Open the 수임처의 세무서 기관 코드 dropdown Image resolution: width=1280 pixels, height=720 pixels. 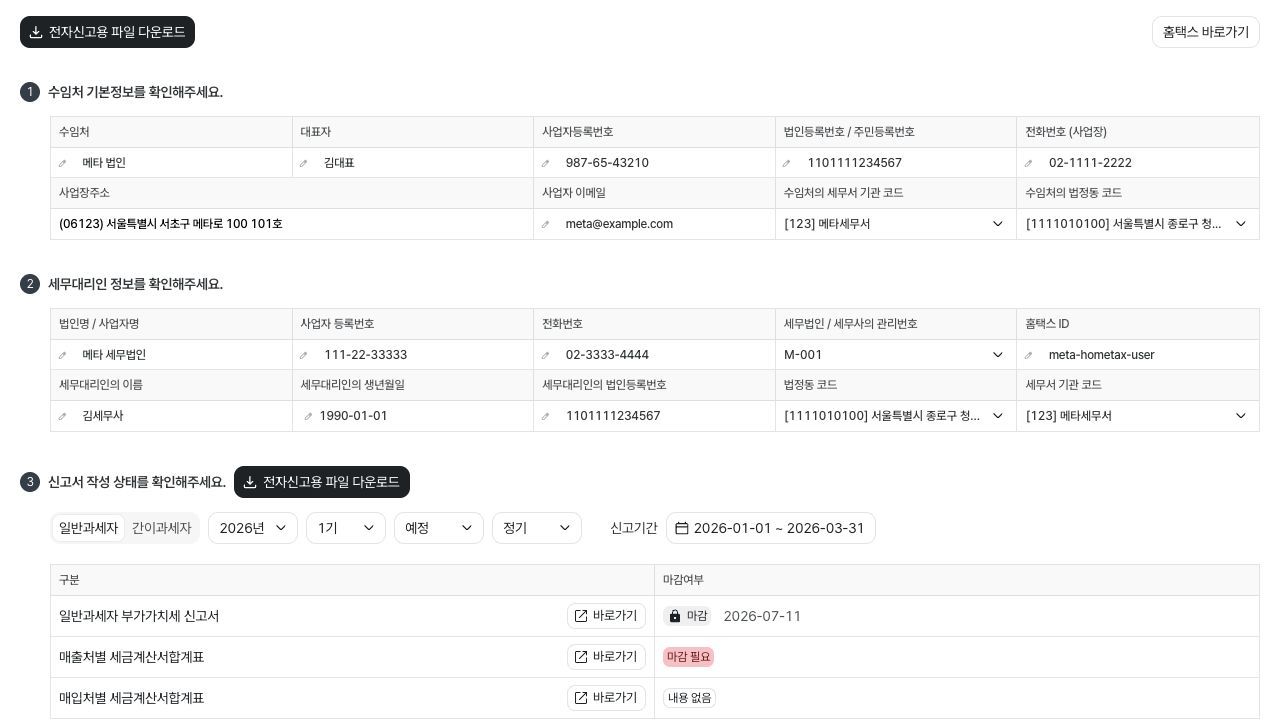click(896, 224)
